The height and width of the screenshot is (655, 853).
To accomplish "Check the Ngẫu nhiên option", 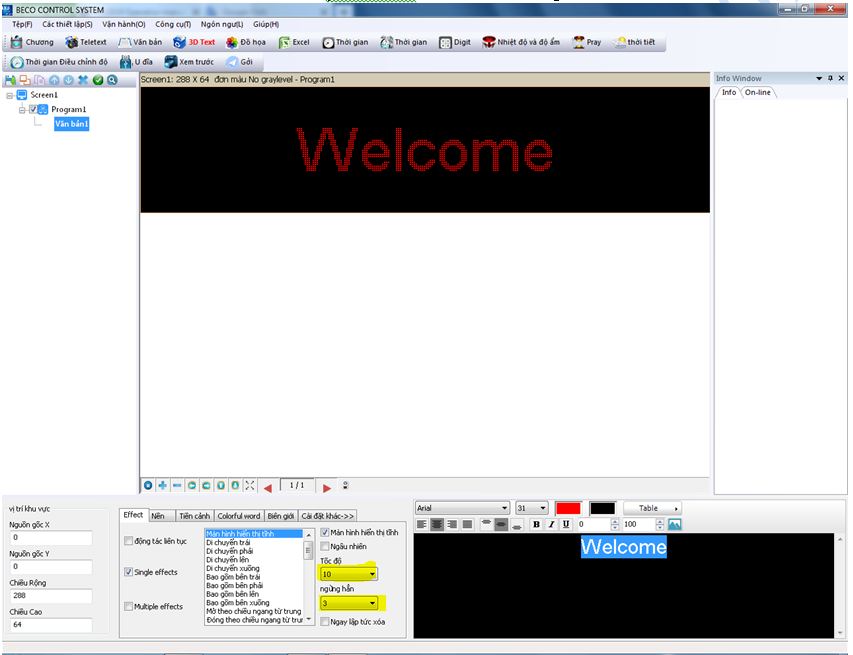I will pyautogui.click(x=324, y=546).
